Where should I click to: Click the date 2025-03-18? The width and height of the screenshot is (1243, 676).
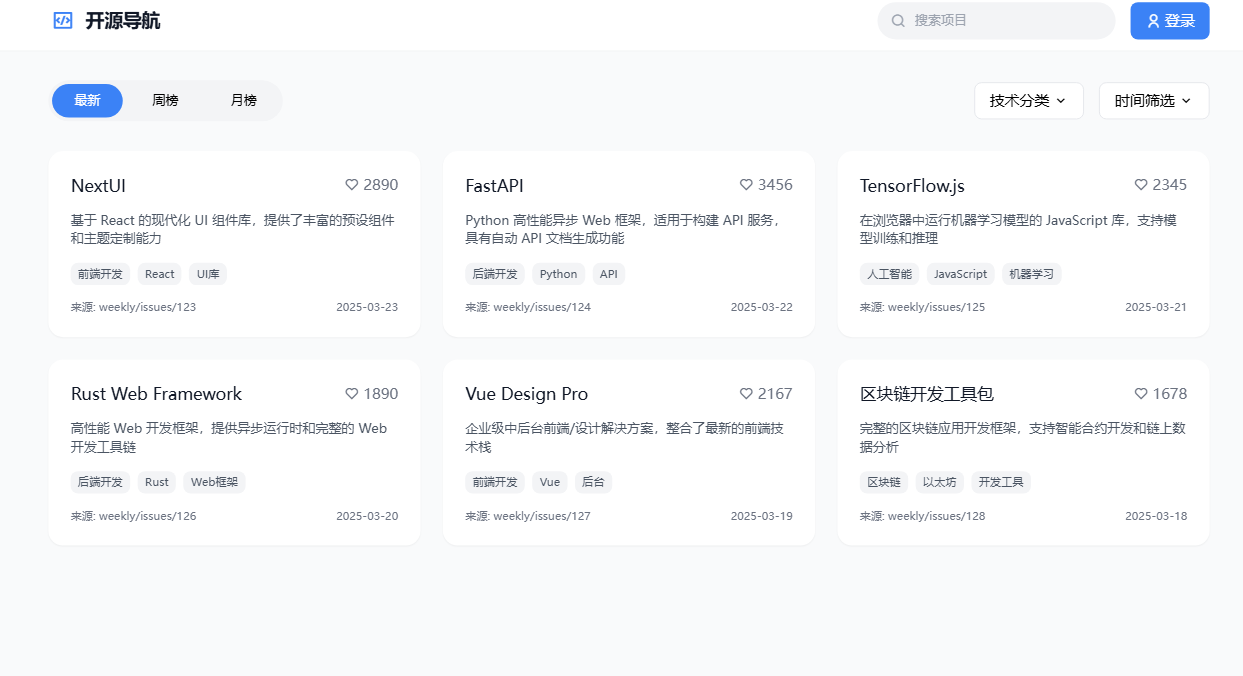[x=1156, y=516]
